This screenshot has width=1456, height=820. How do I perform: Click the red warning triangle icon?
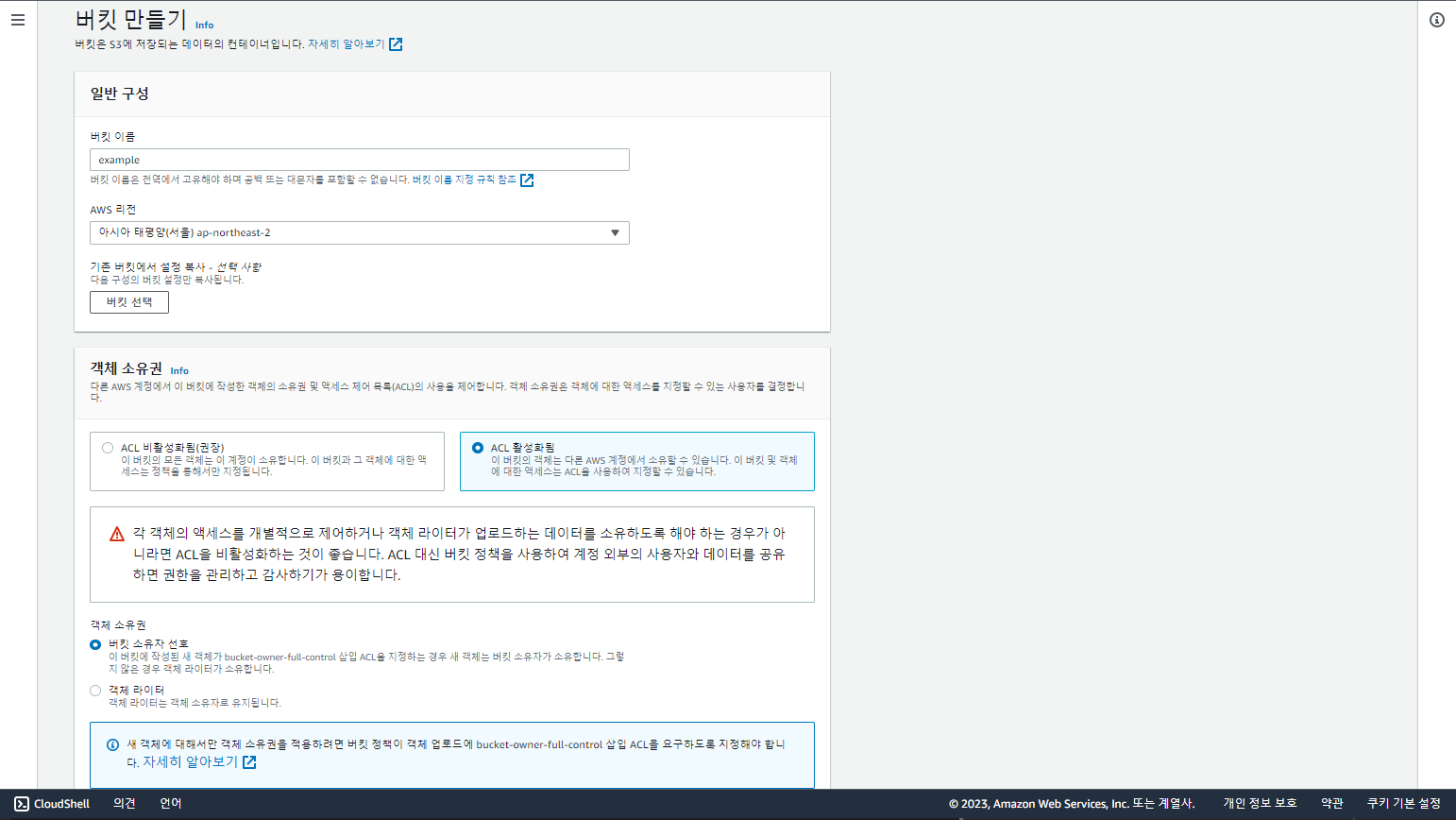click(117, 535)
